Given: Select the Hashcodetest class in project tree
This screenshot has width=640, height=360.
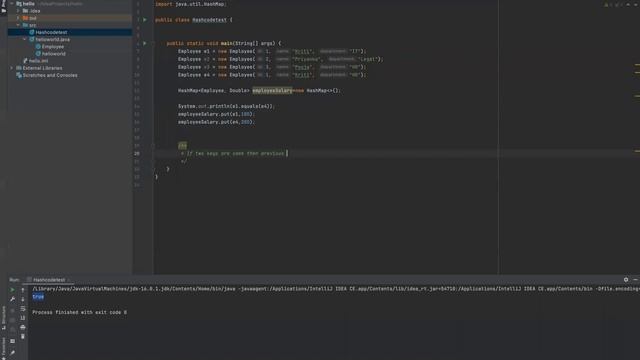Looking at the screenshot, I should (x=51, y=32).
